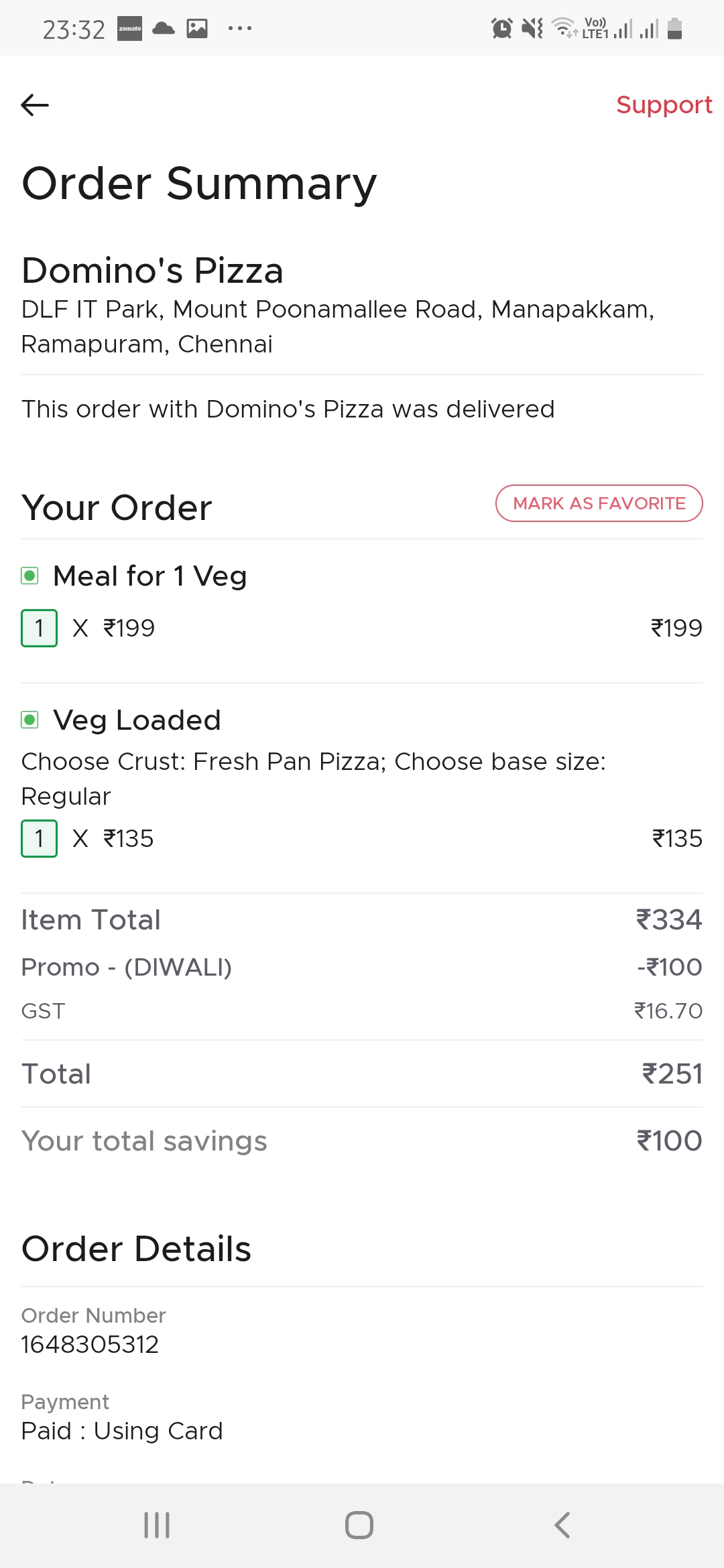Tap the back arrow at top
The height and width of the screenshot is (1568, 724).
click(35, 105)
